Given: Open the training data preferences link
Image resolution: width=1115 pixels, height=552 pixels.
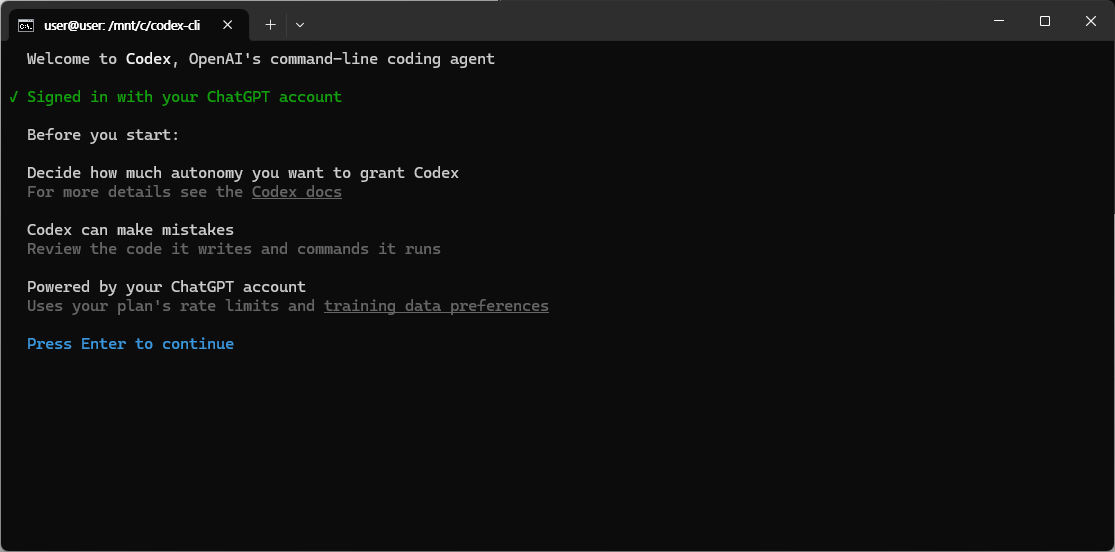Looking at the screenshot, I should pos(436,306).
